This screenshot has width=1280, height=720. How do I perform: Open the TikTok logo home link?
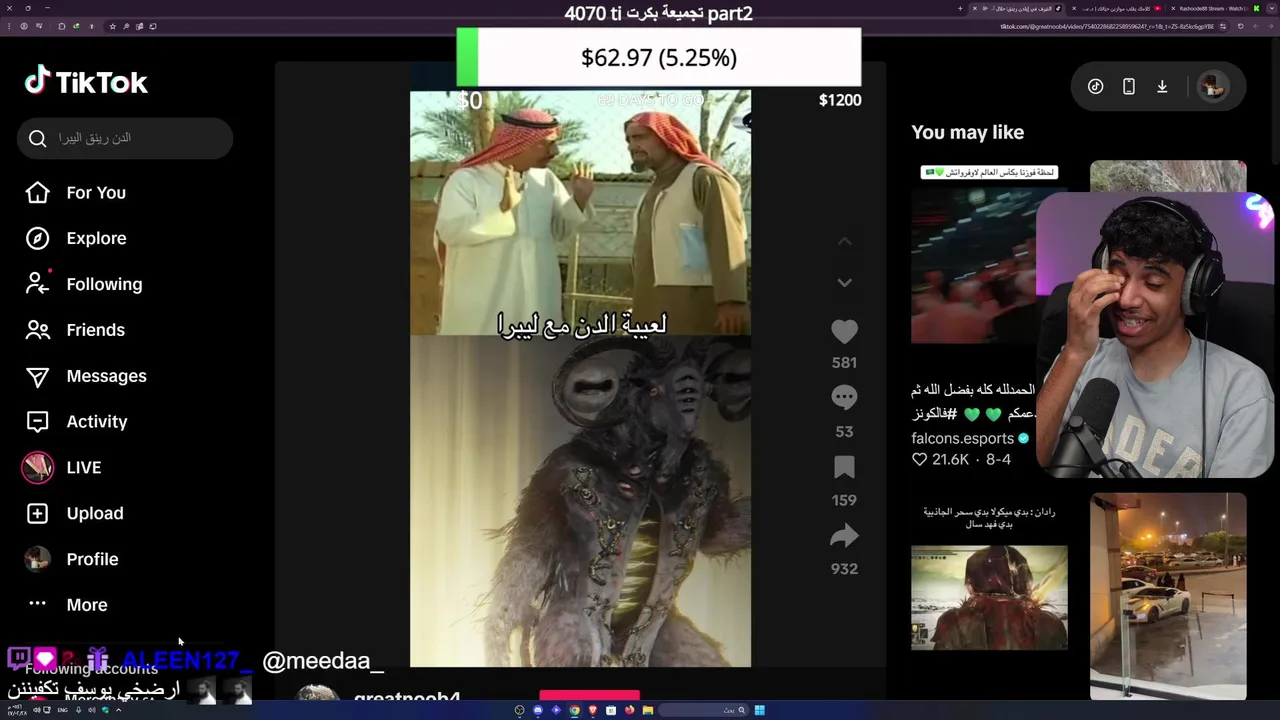point(86,82)
